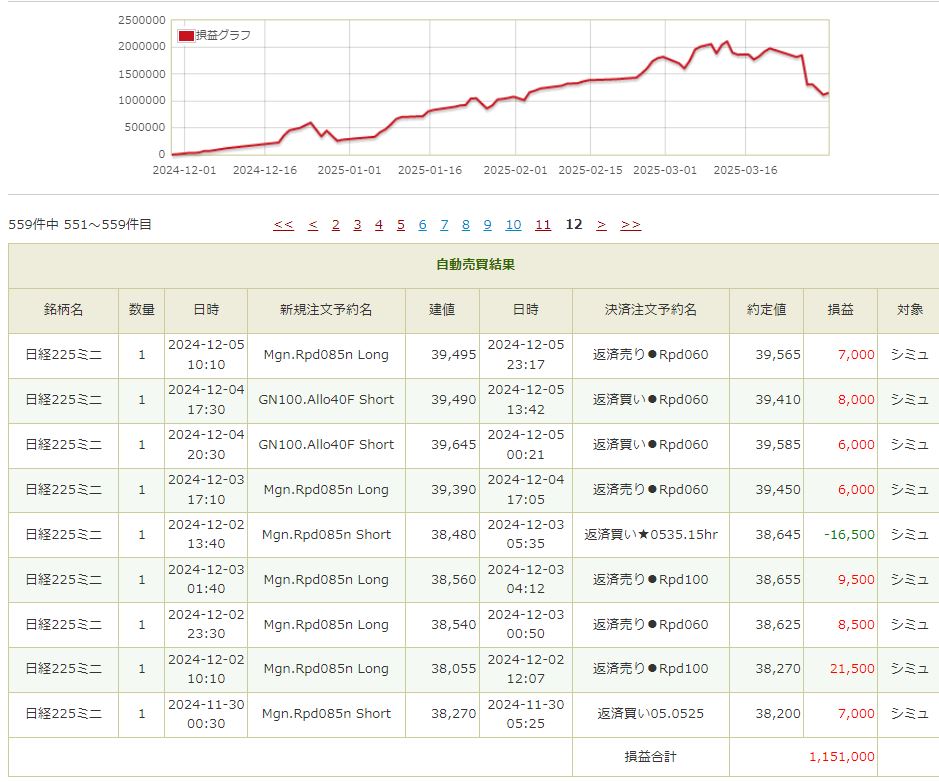This screenshot has width=939, height=782.
Task: Open page 4 of results
Action: pyautogui.click(x=378, y=225)
